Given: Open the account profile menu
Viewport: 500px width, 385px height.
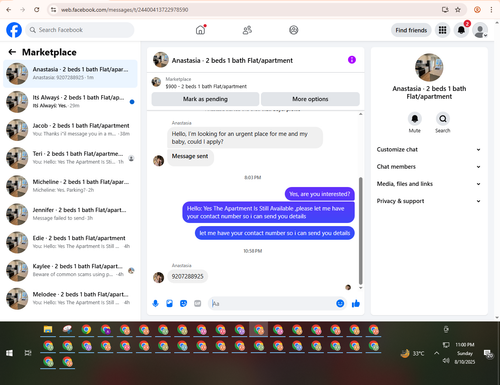Looking at the screenshot, I should click(480, 30).
